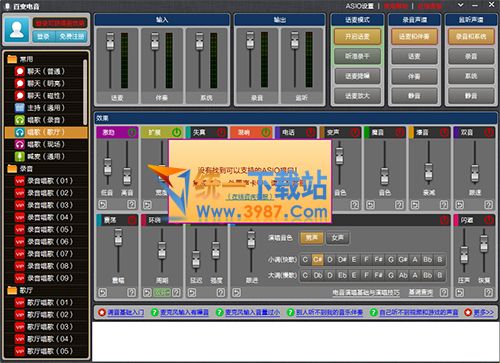This screenshot has height=363, width=500.
Task: Enable the 变声 effect power button
Action: pos(355,133)
